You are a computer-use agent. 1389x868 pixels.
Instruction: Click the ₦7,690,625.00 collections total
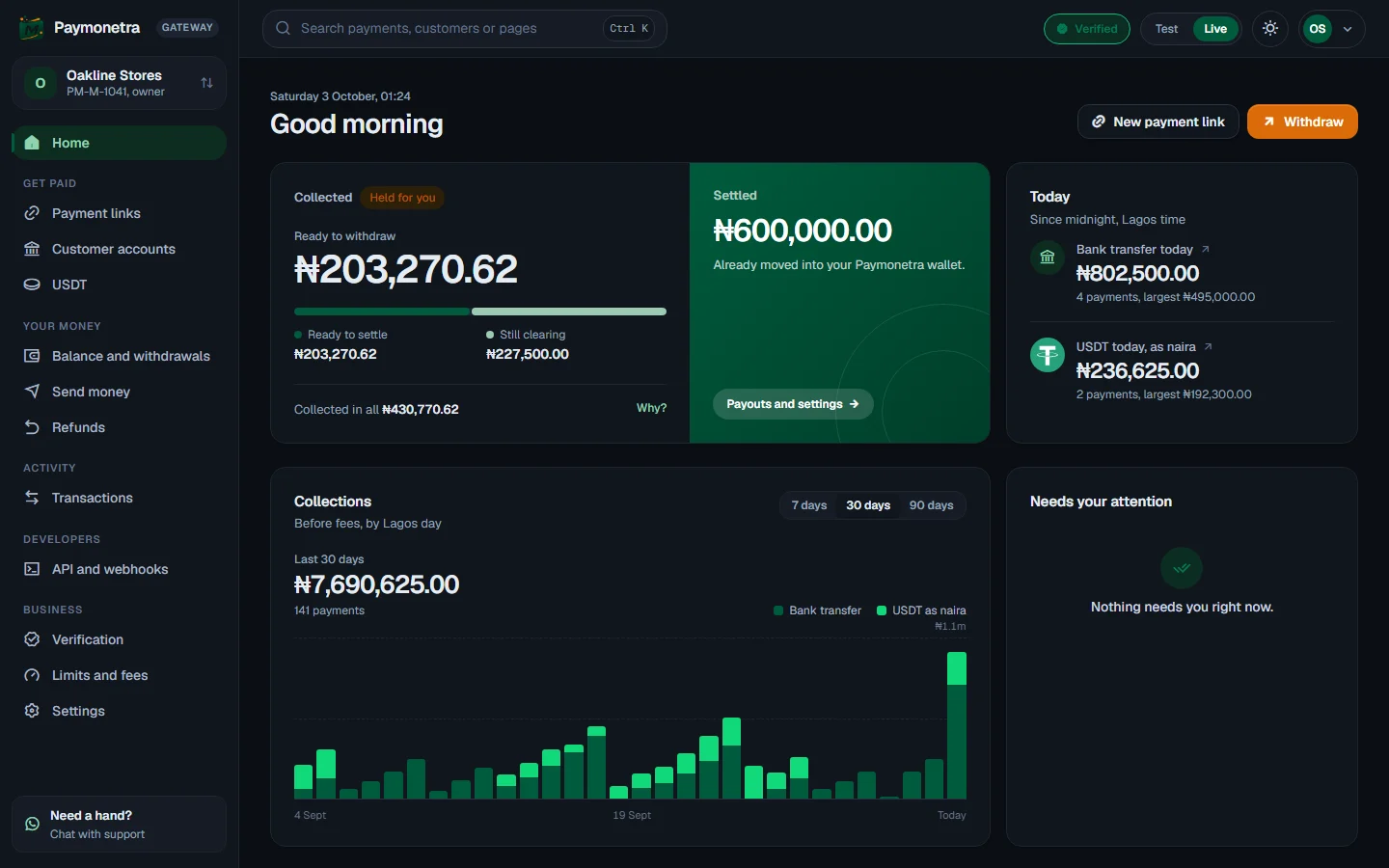(376, 584)
